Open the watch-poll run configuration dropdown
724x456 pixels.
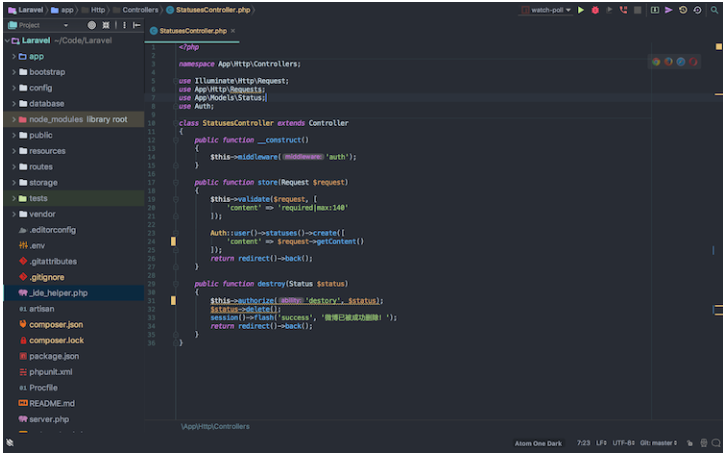pyautogui.click(x=546, y=10)
